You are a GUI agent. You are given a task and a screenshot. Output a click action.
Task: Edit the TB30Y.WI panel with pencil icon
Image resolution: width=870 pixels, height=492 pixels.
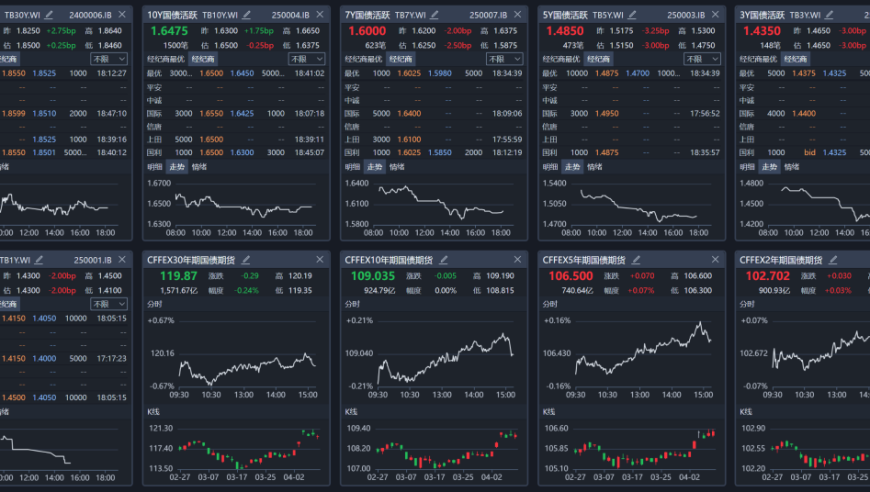point(49,14)
